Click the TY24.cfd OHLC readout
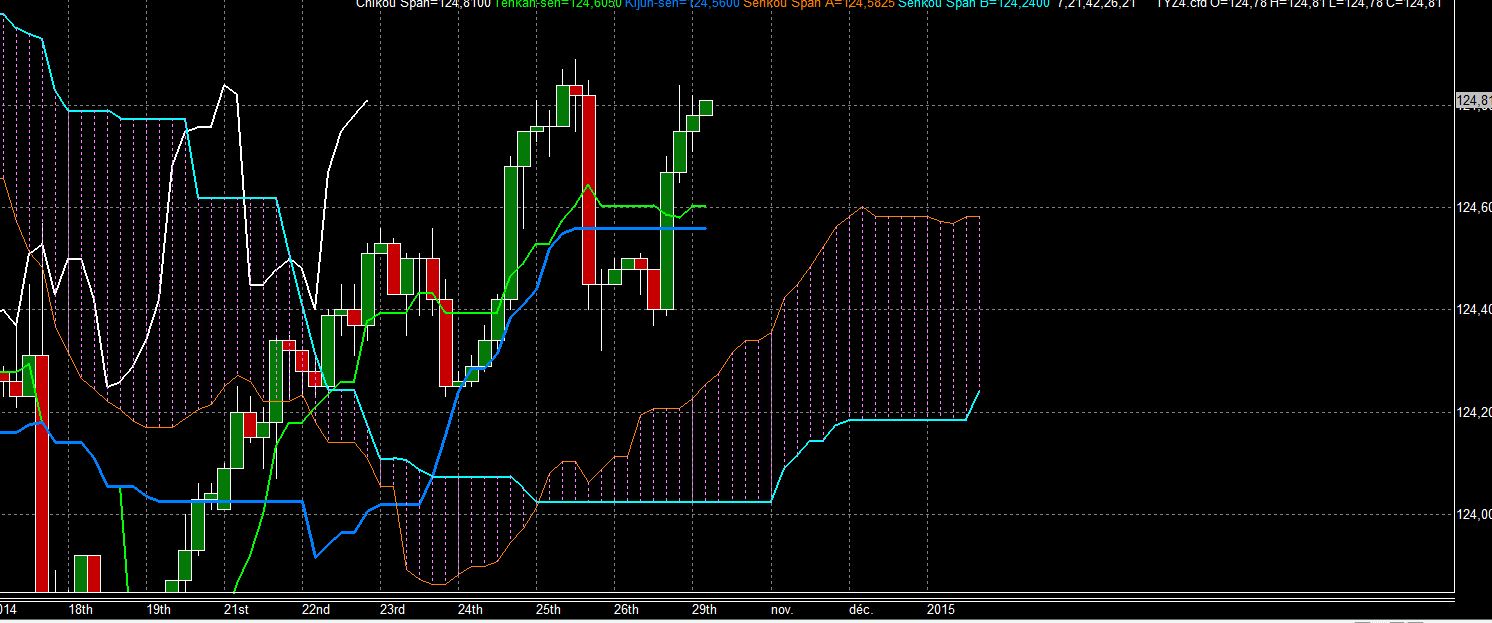 pyautogui.click(x=1298, y=4)
